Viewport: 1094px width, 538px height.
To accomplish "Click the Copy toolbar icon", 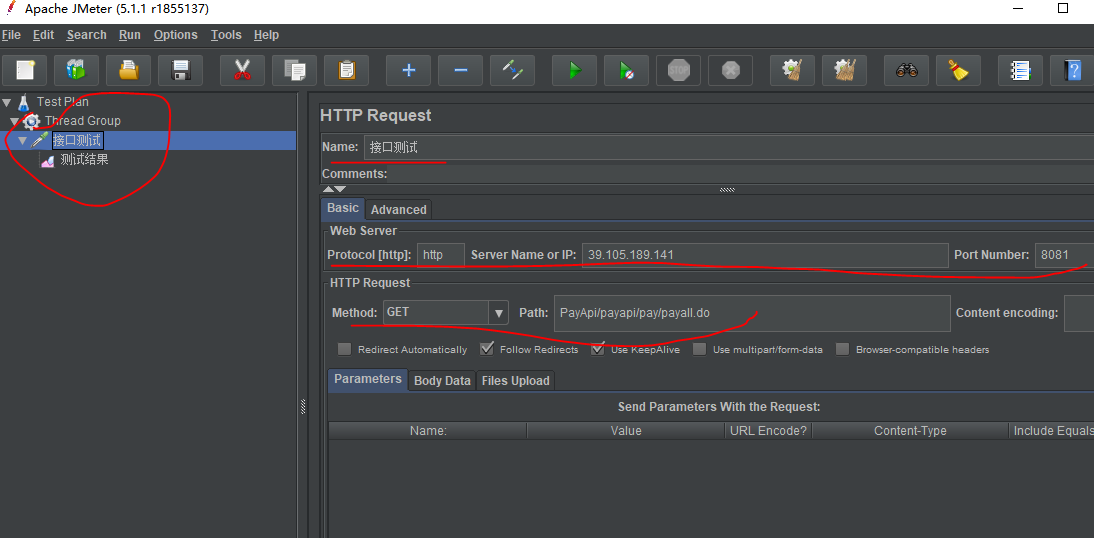I will [x=294, y=70].
